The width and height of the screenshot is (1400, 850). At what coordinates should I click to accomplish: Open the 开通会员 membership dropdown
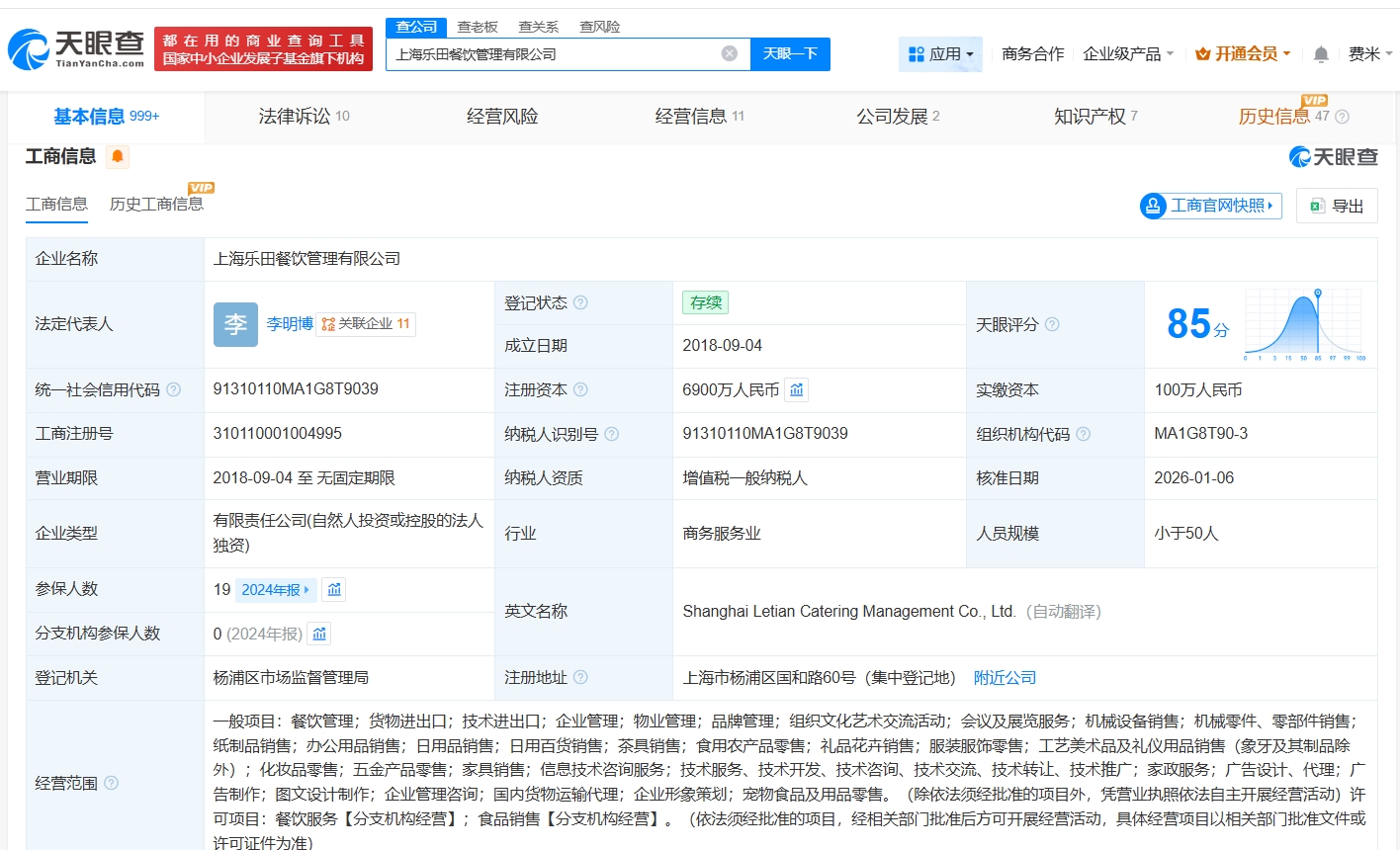click(x=1243, y=54)
